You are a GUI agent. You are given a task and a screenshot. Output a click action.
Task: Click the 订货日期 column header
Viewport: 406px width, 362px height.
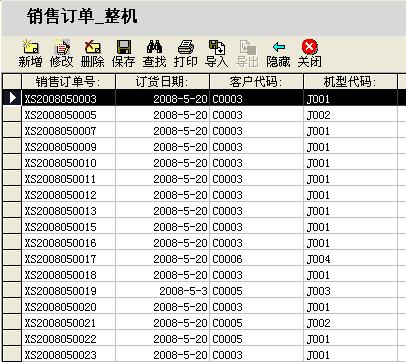162,82
